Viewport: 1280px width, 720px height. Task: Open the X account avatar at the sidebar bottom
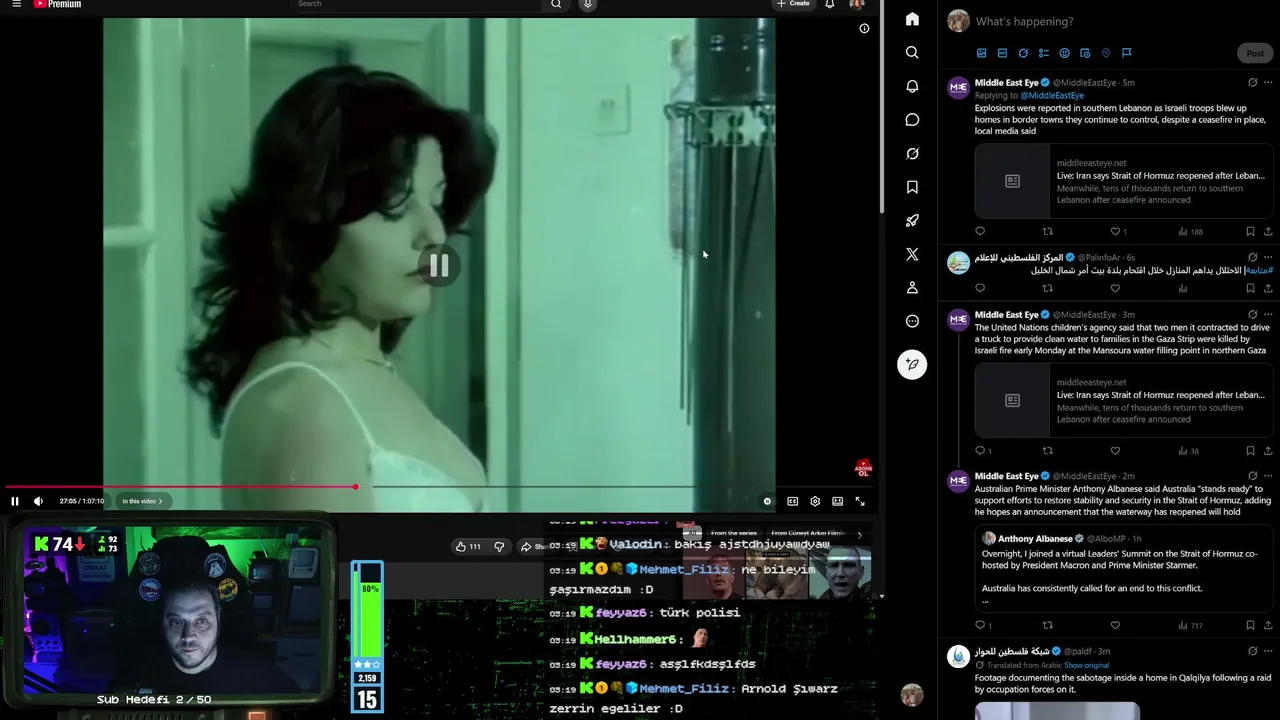coord(912,695)
